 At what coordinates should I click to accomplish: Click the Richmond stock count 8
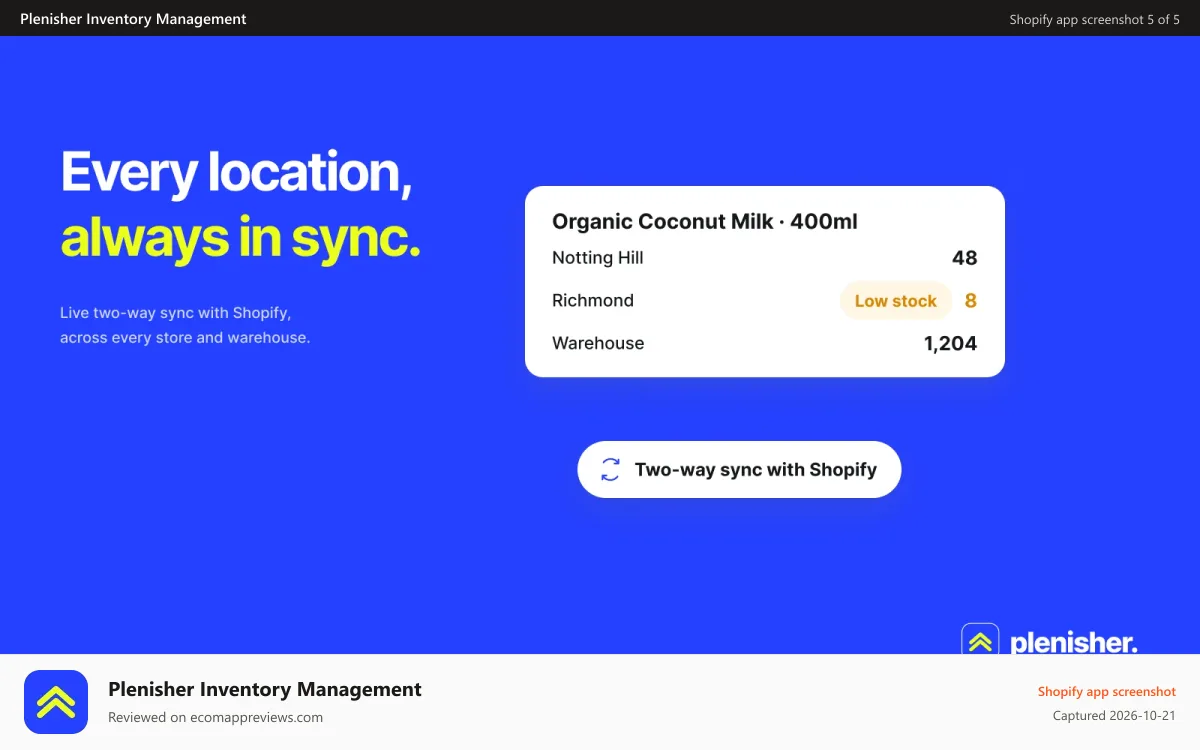pos(970,301)
